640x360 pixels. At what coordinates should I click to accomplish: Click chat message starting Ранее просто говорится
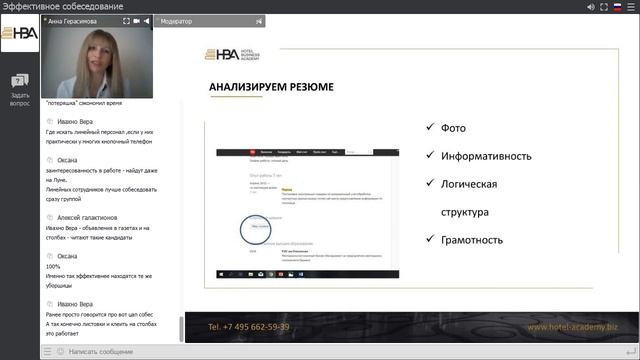pyautogui.click(x=101, y=324)
